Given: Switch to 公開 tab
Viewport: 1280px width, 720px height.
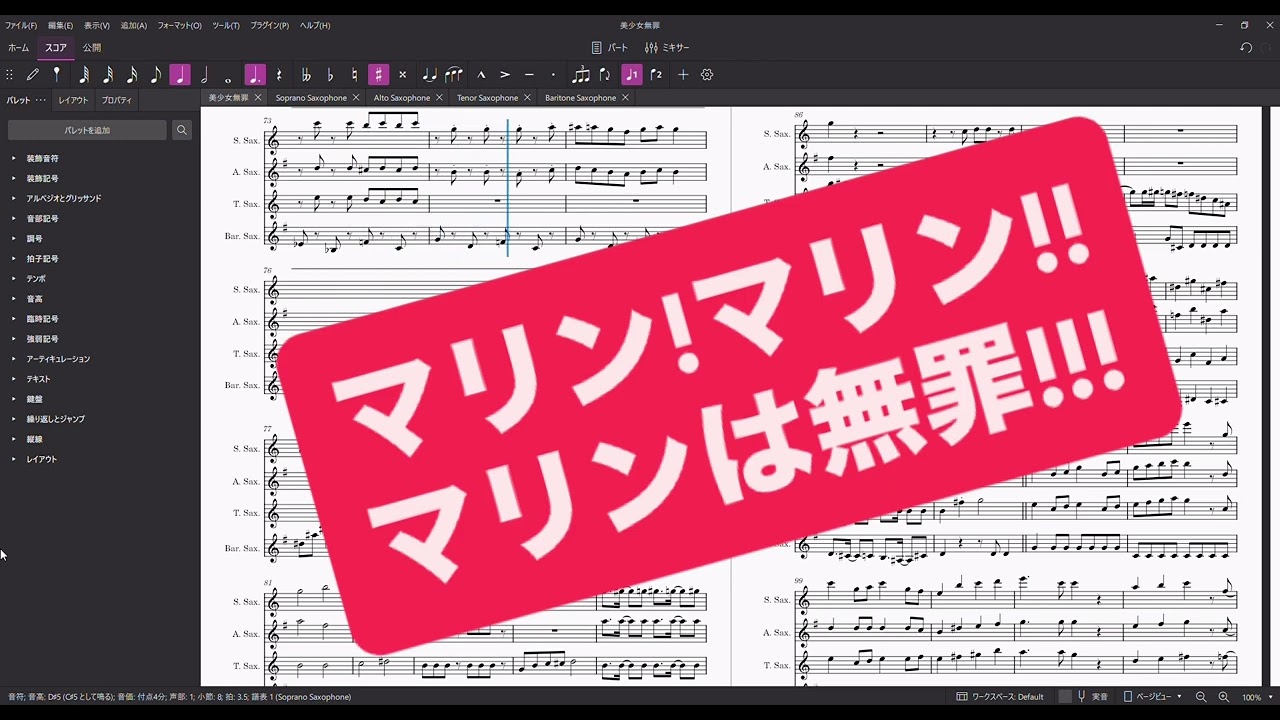Looking at the screenshot, I should coord(92,47).
